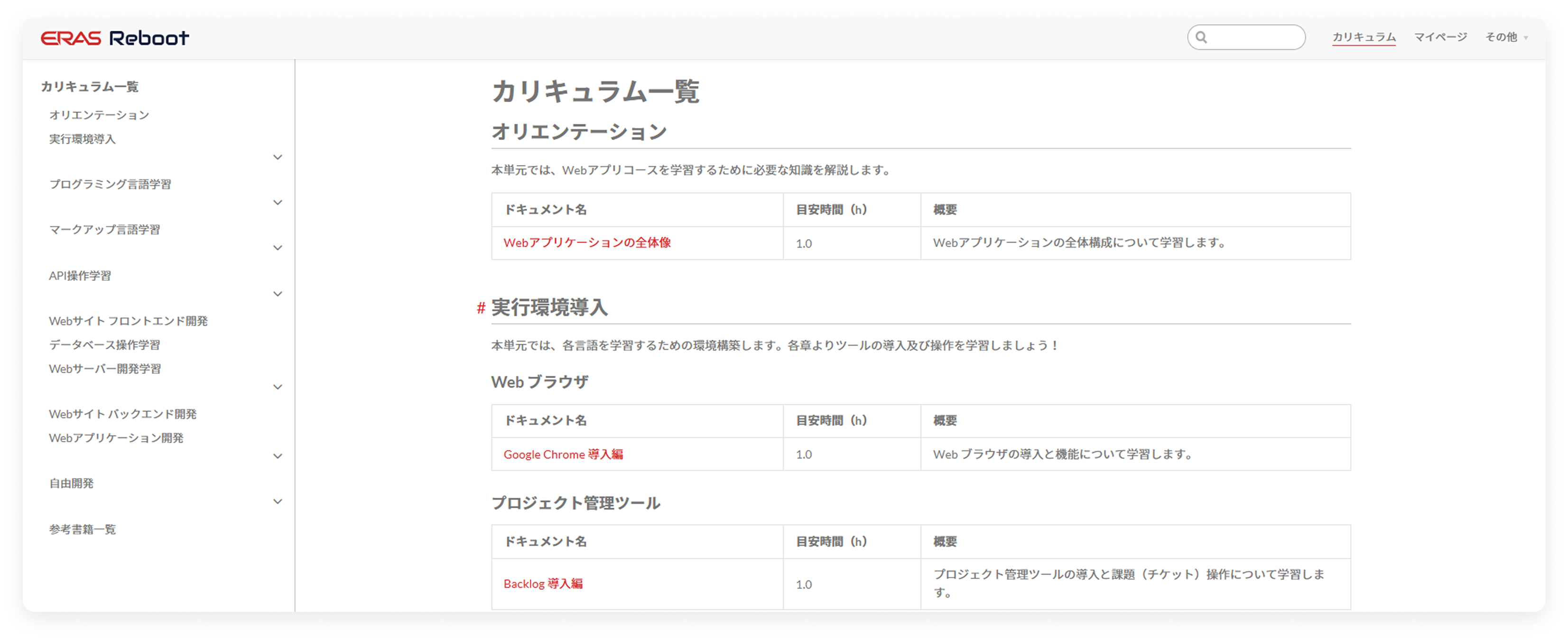Click the # anchor beside 実行環境導入

[x=481, y=307]
